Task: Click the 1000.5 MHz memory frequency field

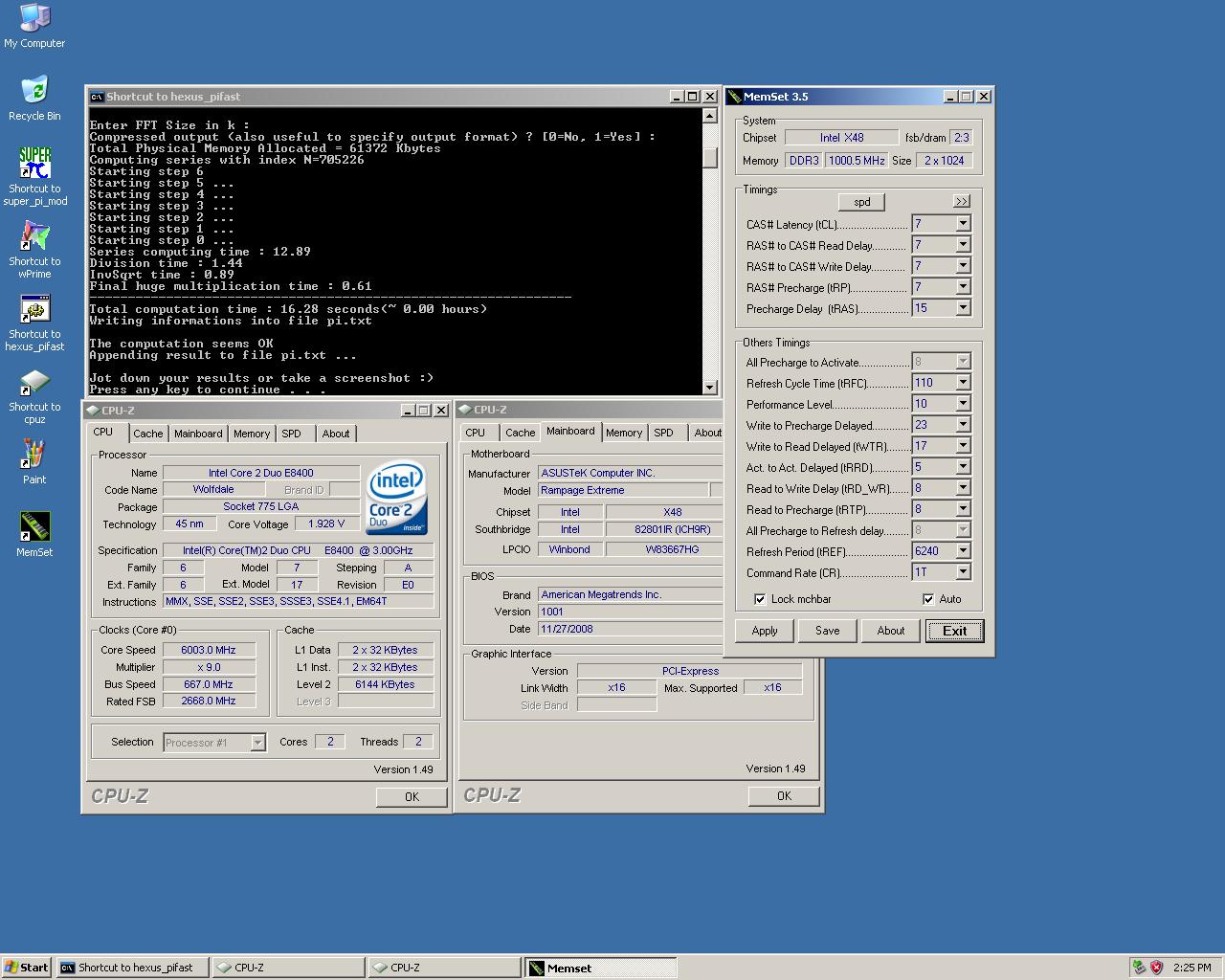Action: [857, 161]
